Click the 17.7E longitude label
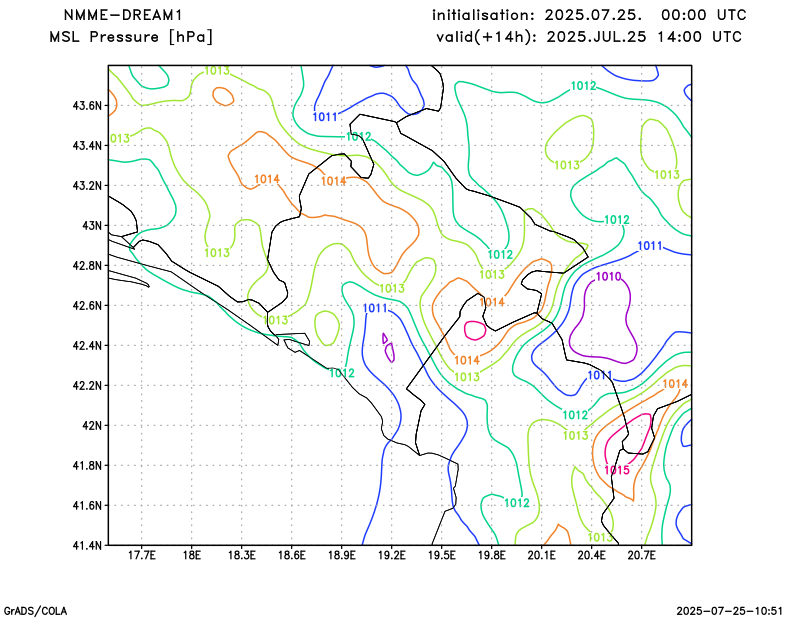Viewport: 800px width, 618px height. pos(142,555)
